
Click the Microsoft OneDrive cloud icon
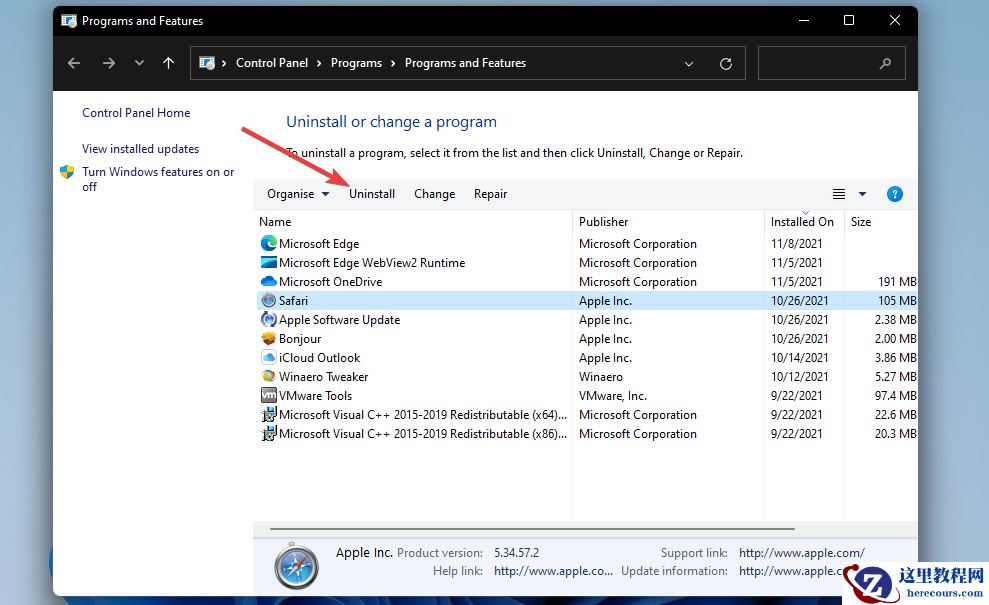(x=269, y=281)
